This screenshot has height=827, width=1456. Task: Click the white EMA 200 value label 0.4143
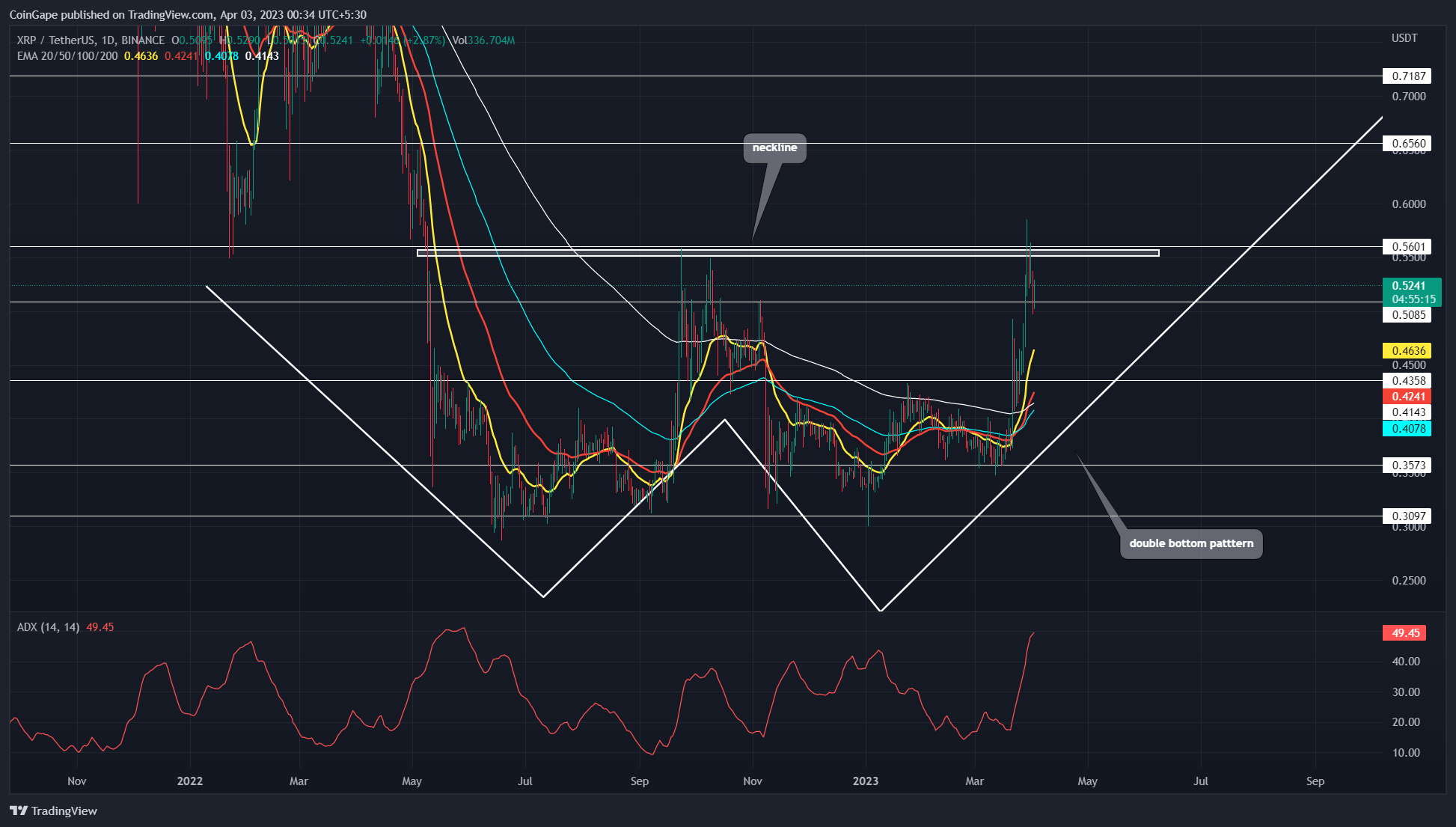coord(1407,412)
